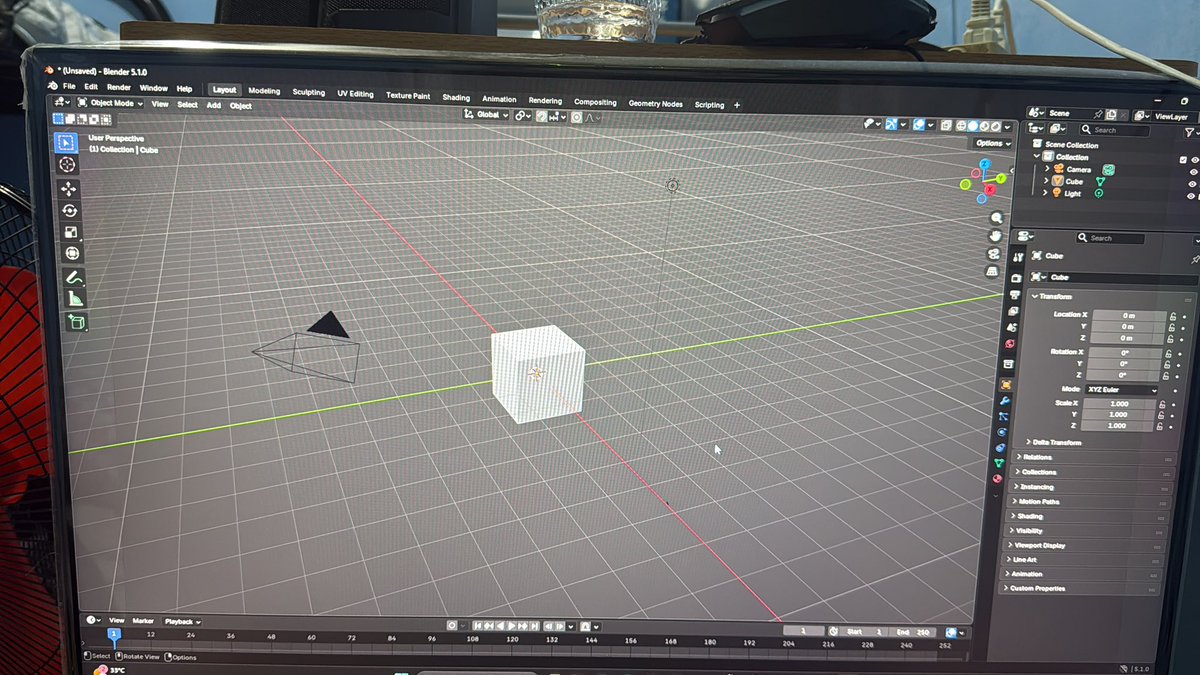The width and height of the screenshot is (1200, 675).
Task: Switch to the Modeling workspace tab
Action: tap(263, 90)
